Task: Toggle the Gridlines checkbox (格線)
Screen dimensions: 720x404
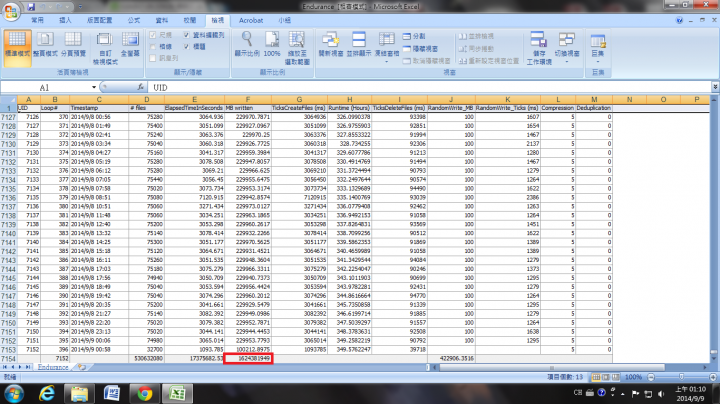Action: [x=153, y=46]
